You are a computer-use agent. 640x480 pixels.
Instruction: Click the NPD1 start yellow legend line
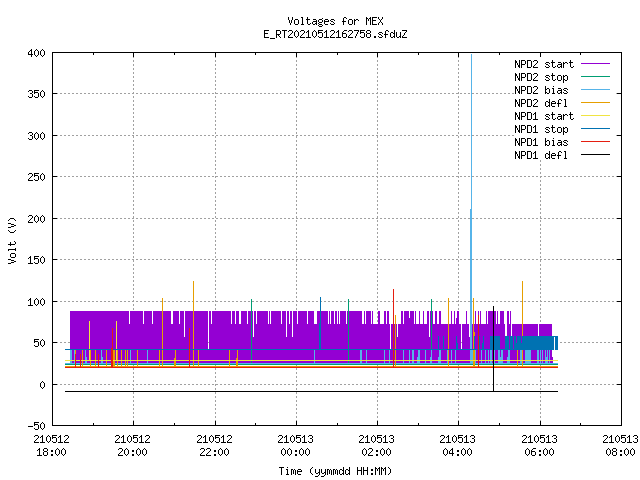pyautogui.click(x=595, y=116)
